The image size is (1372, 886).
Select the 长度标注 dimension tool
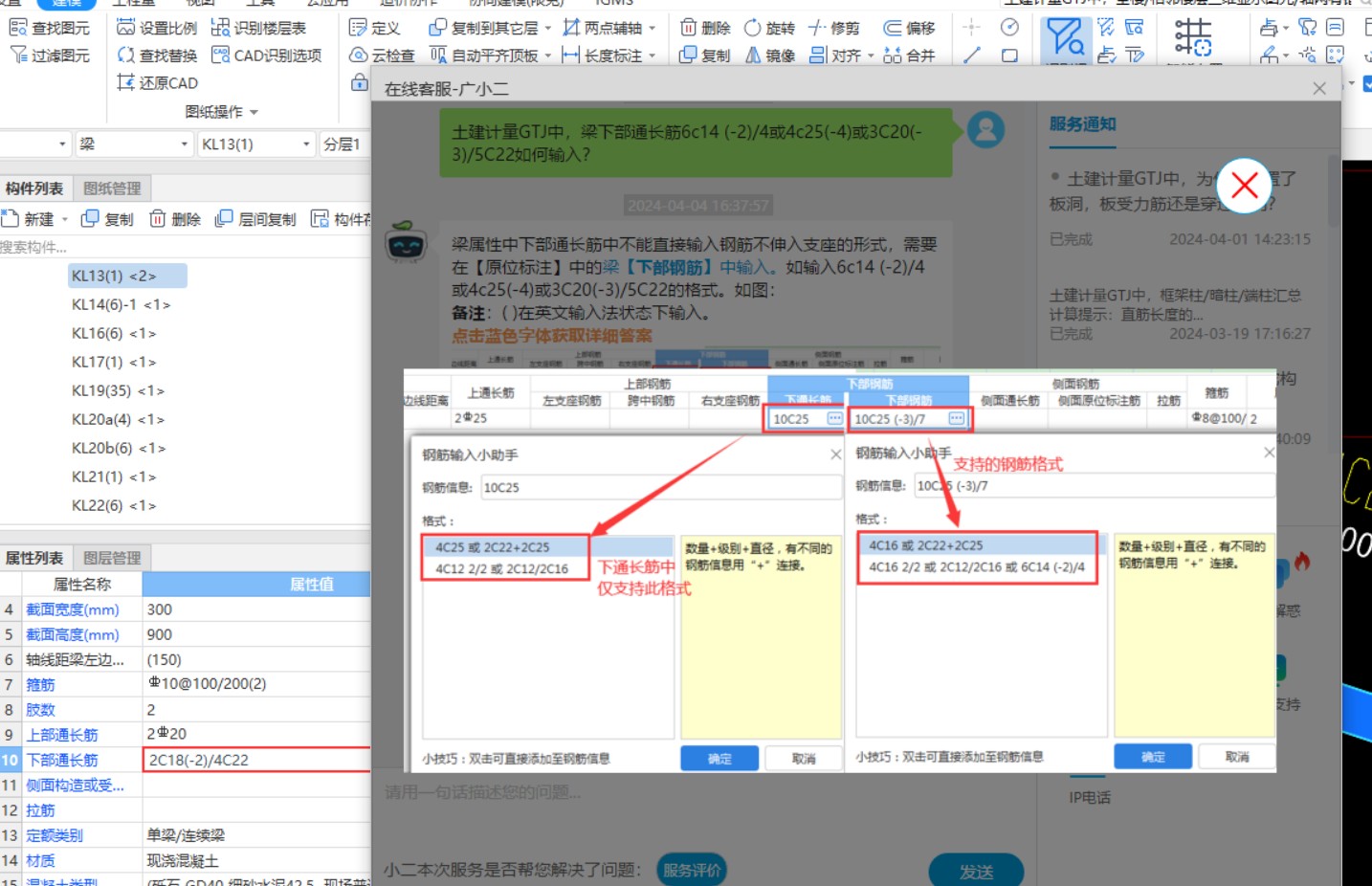(x=602, y=55)
